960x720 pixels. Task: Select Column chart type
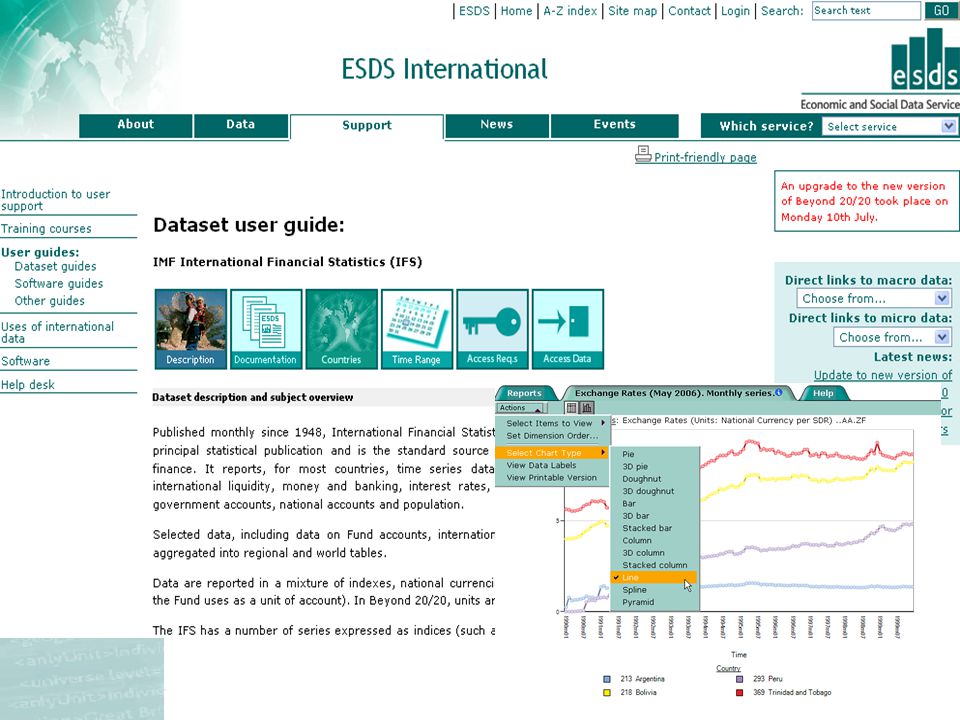click(654, 540)
